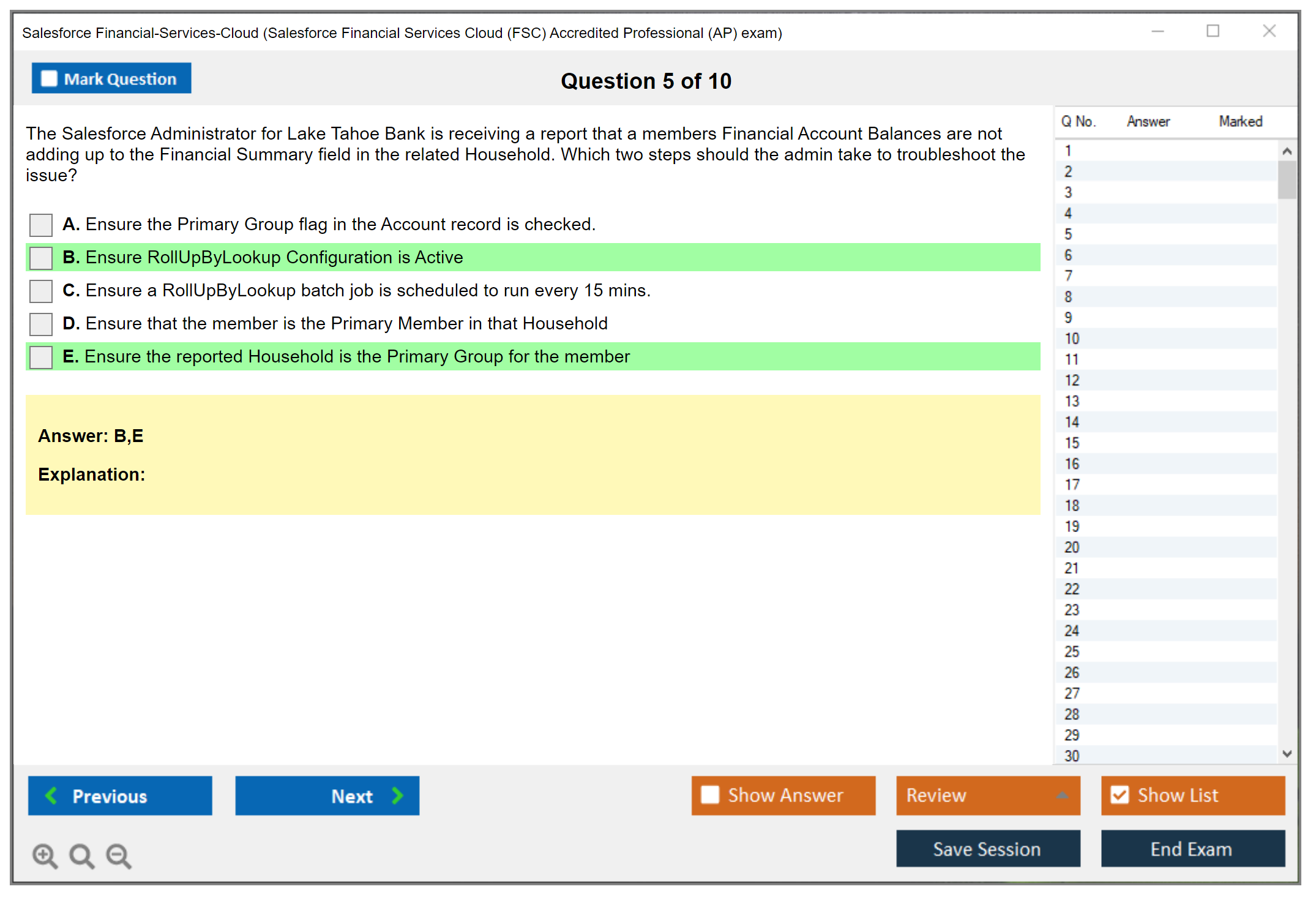This screenshot has width=1316, height=900.
Task: Click the Save Session button
Action: [987, 849]
